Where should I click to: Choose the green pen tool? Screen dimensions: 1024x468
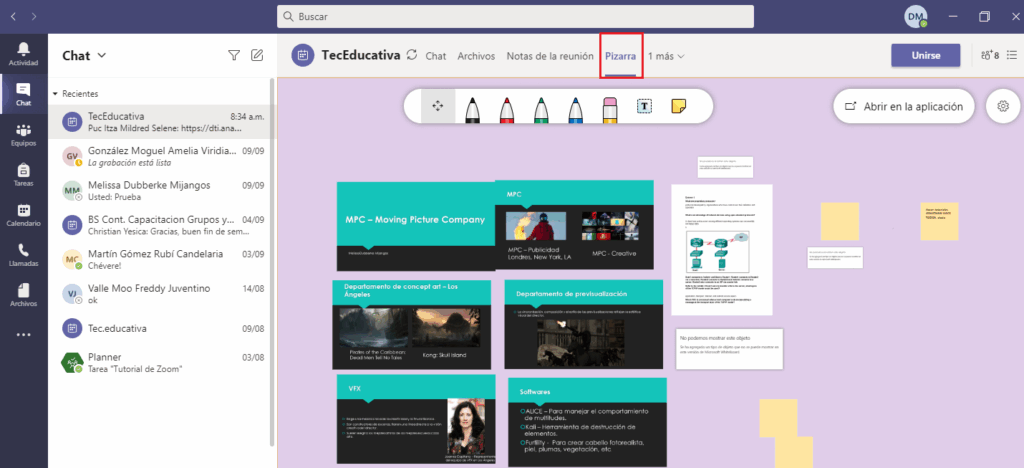[x=541, y=106]
